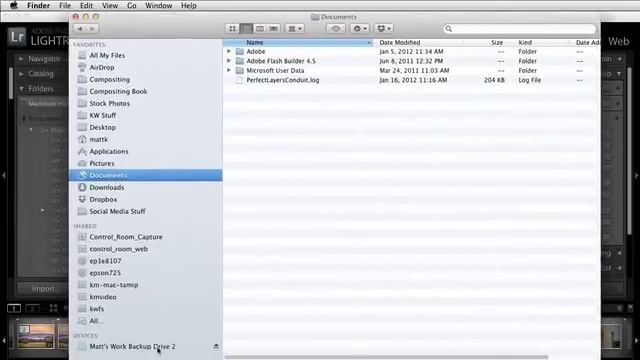
Task: Go forward with the Finder forward arrow
Action: 93,29
